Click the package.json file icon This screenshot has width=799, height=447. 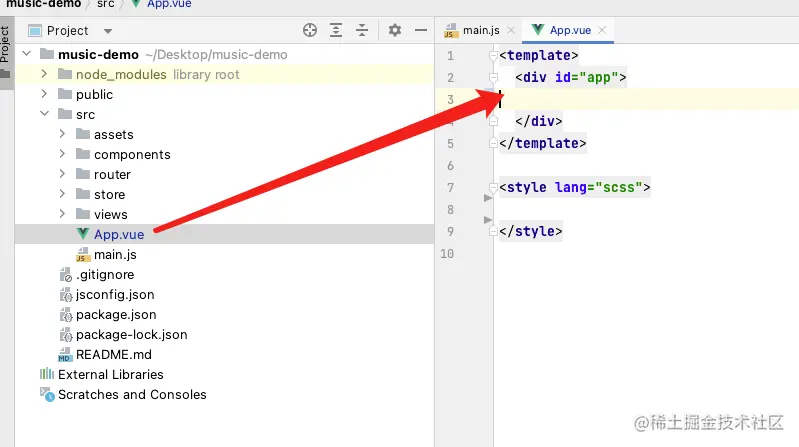[x=66, y=315]
